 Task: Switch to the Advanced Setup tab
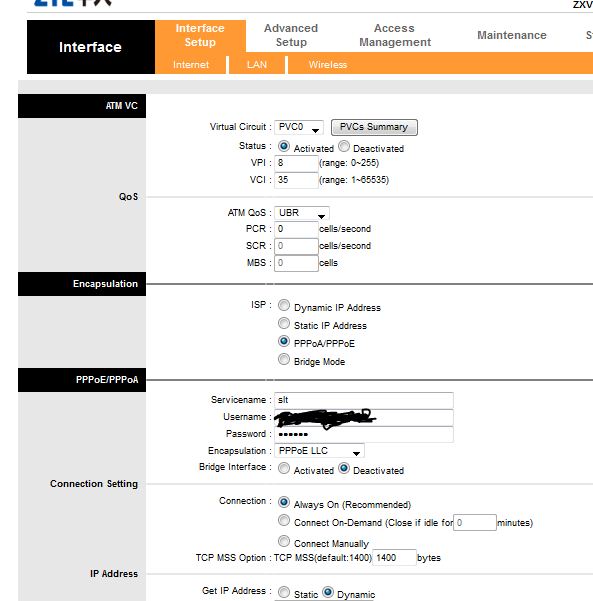(291, 35)
